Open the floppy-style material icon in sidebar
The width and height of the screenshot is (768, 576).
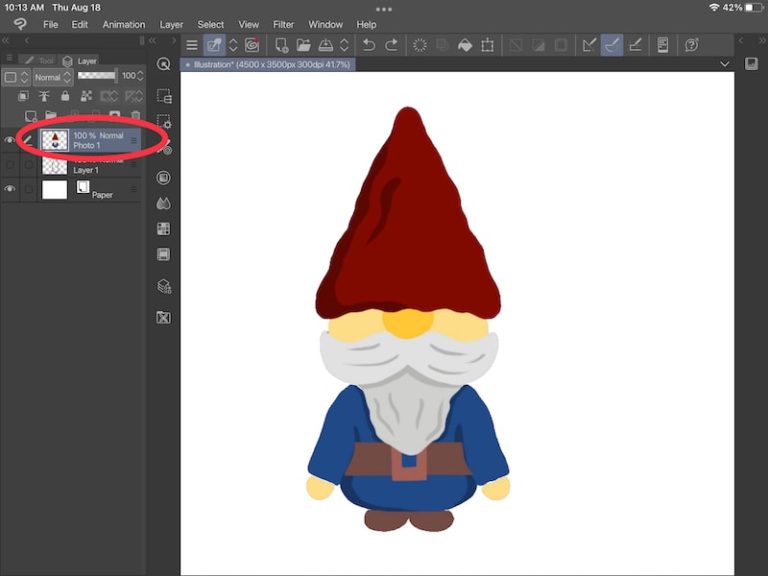click(x=164, y=254)
